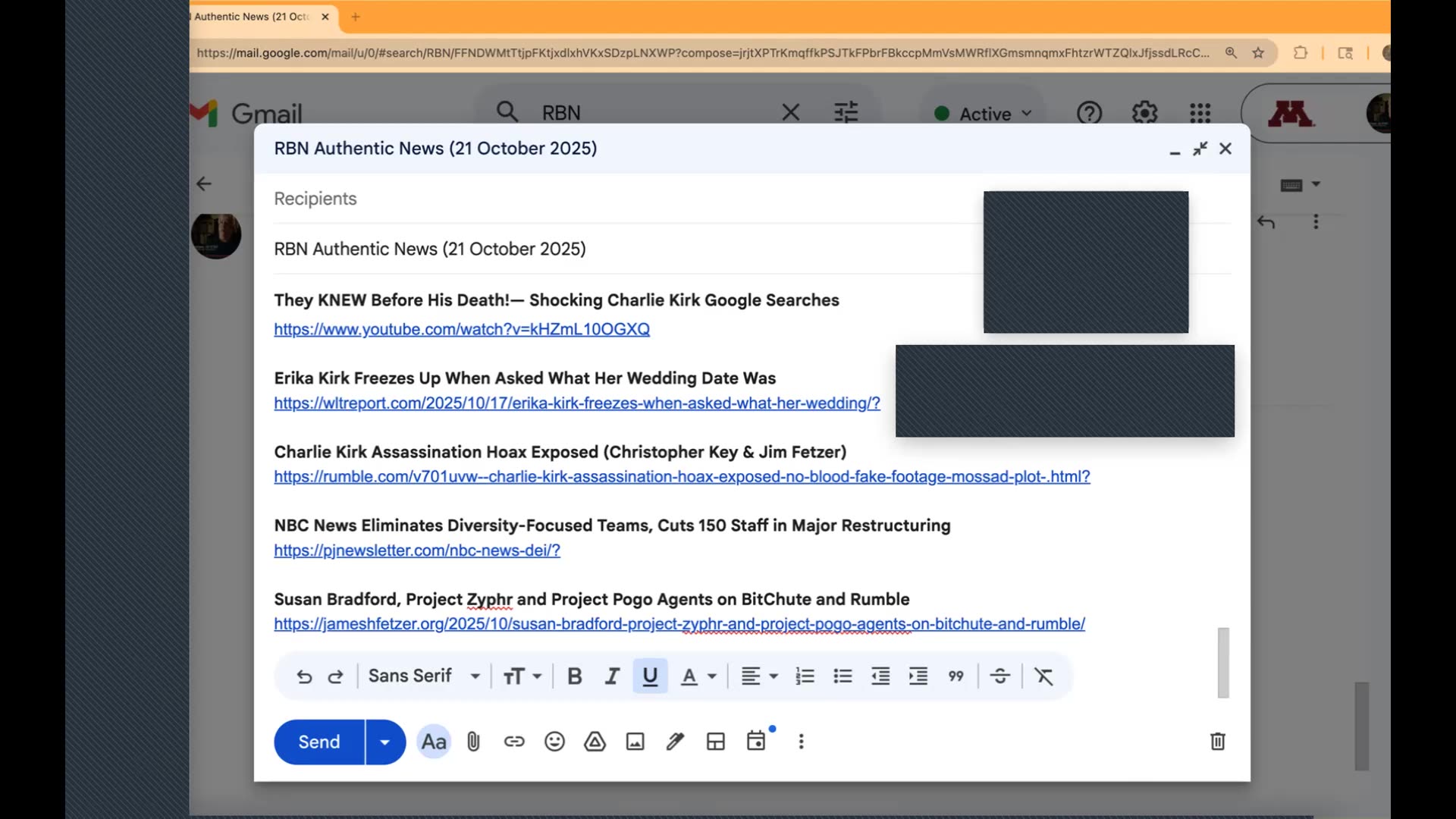Open the Sans Serif font dropdown

coord(423,676)
